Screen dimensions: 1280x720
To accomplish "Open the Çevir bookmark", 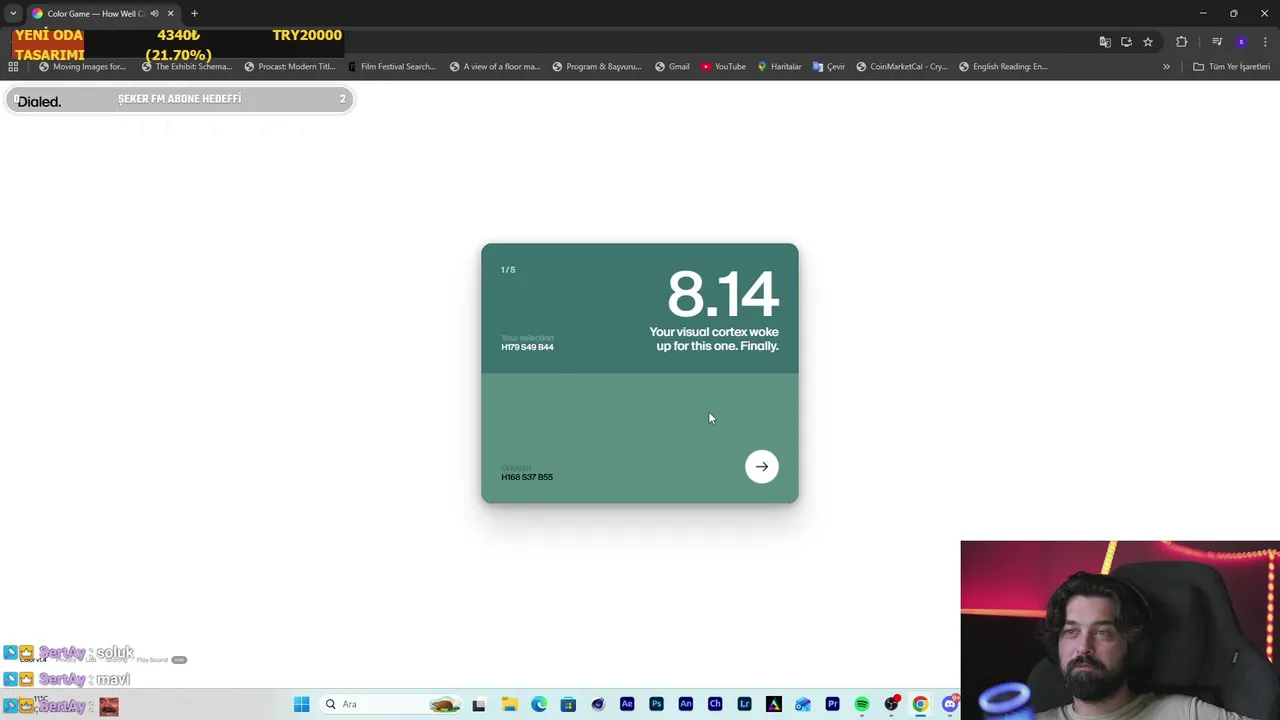I will click(x=829, y=67).
